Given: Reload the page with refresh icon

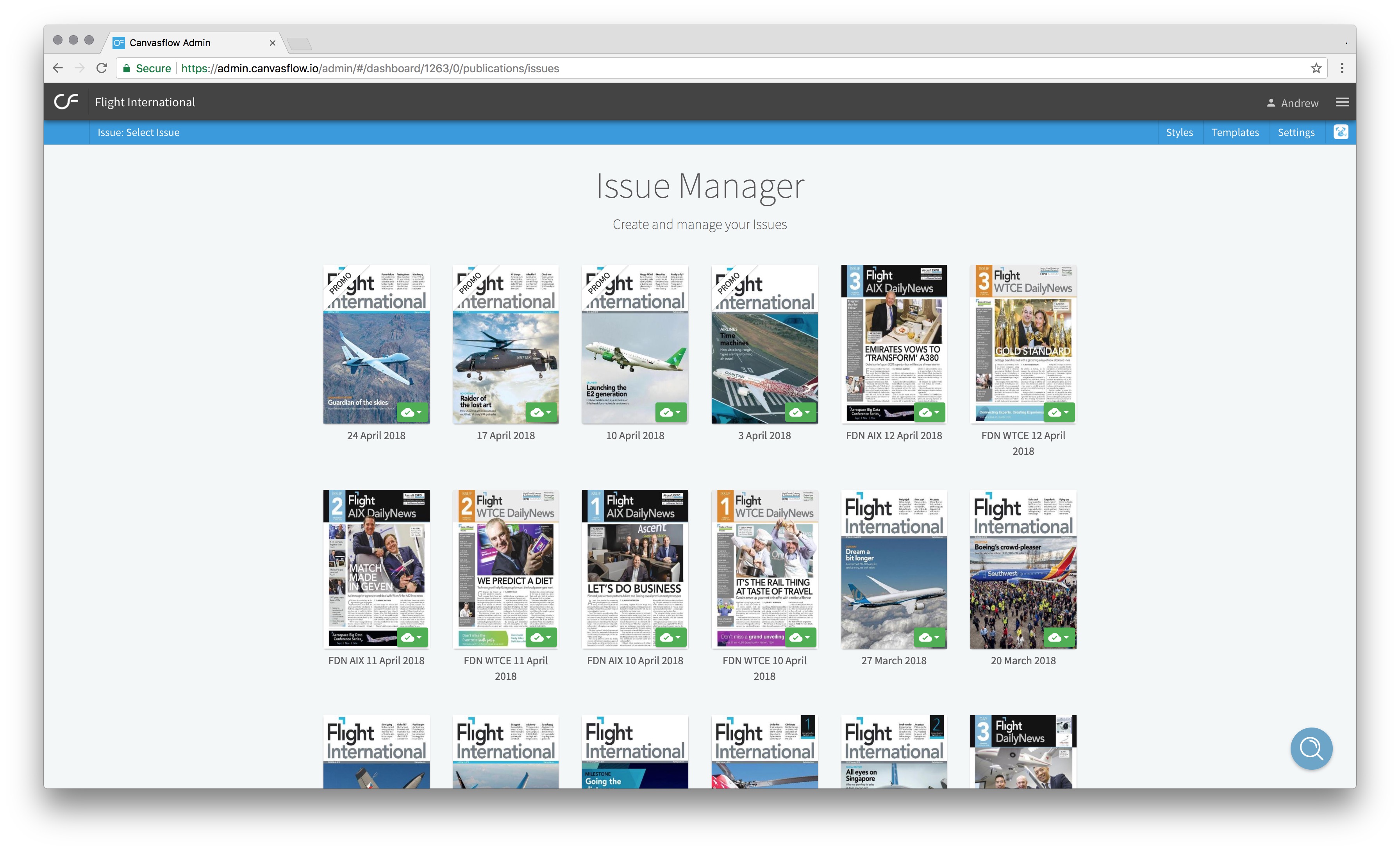Looking at the screenshot, I should (102, 68).
